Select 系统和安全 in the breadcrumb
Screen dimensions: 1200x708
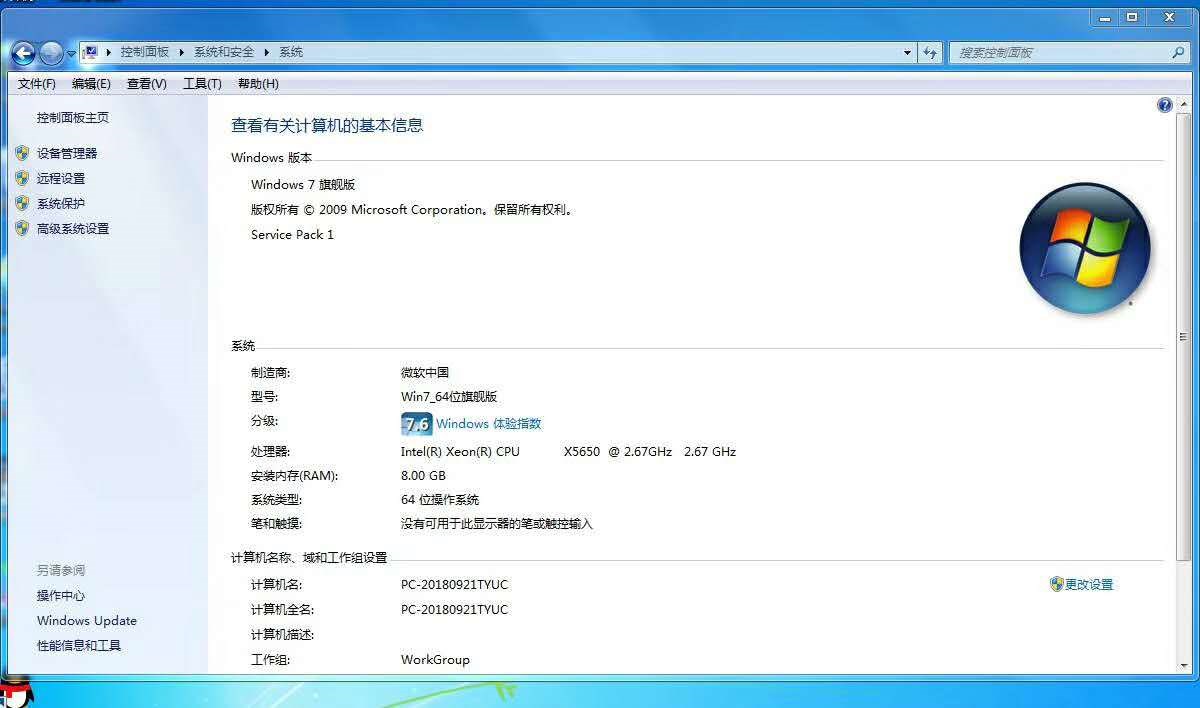(224, 52)
